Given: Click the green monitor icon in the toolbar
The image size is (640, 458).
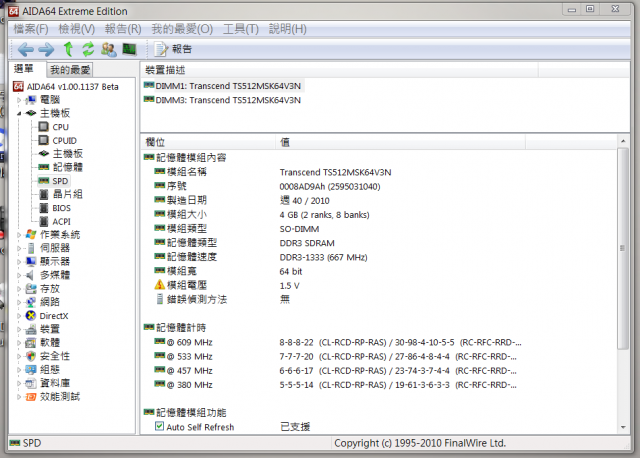Looking at the screenshot, I should [129, 49].
